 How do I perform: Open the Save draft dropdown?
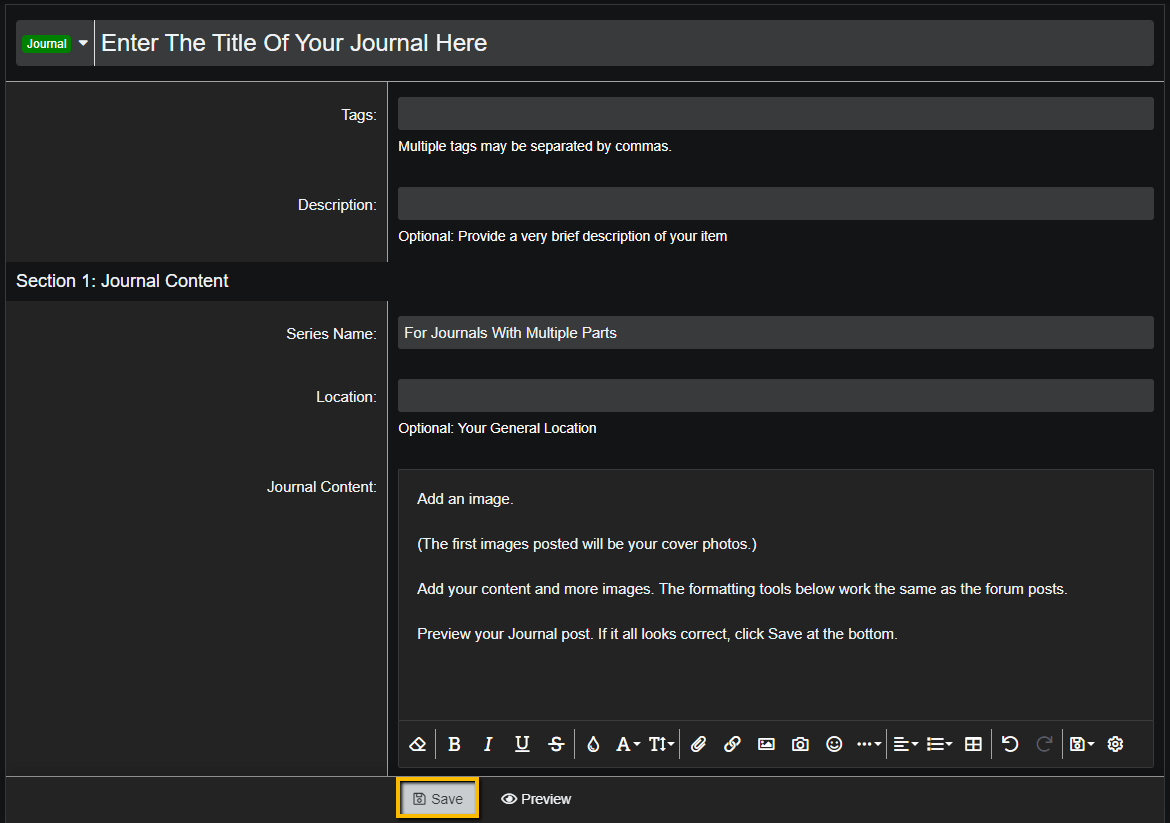click(1082, 744)
